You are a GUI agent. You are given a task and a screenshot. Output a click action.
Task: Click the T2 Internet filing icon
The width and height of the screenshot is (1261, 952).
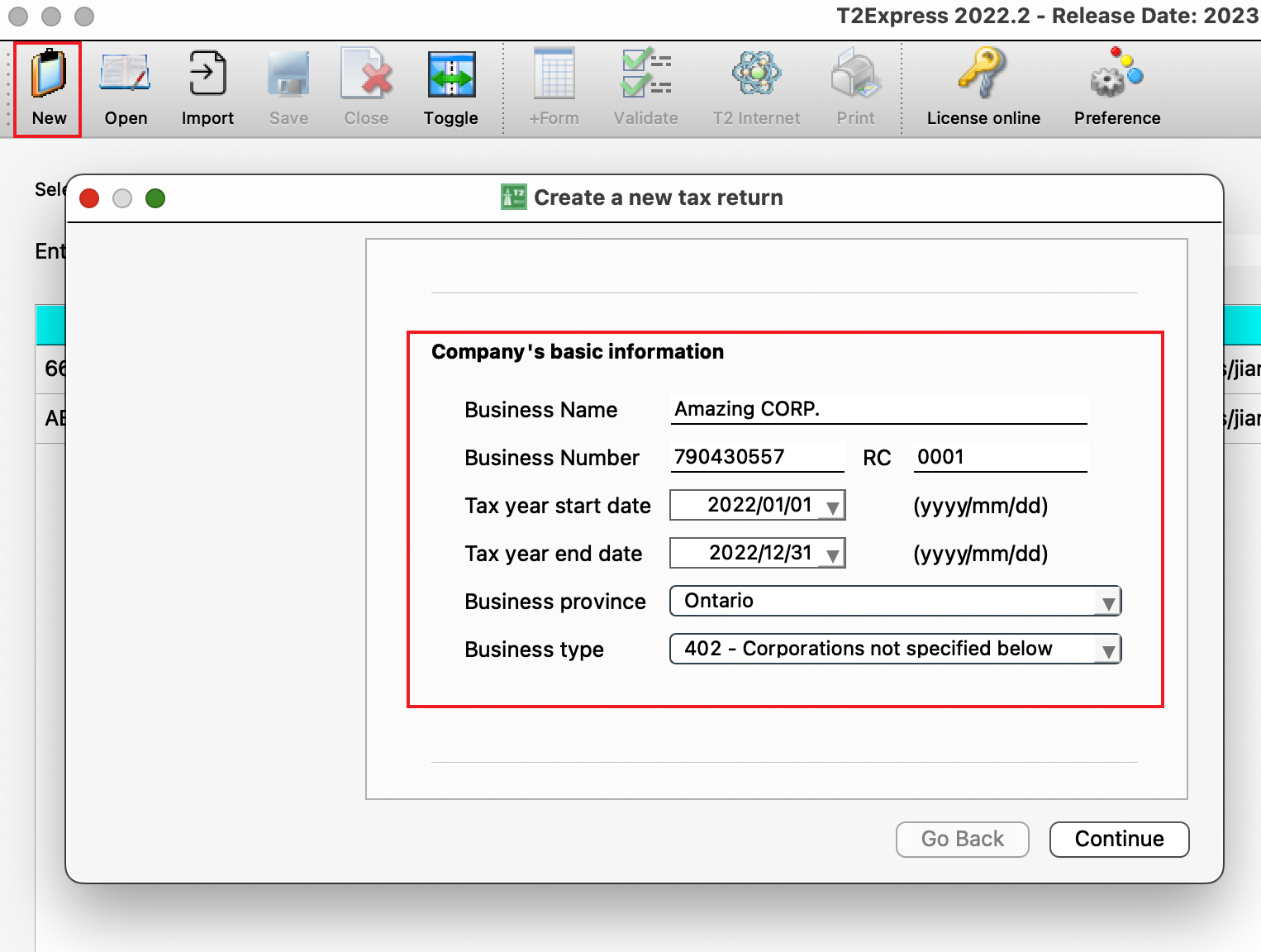point(756,88)
